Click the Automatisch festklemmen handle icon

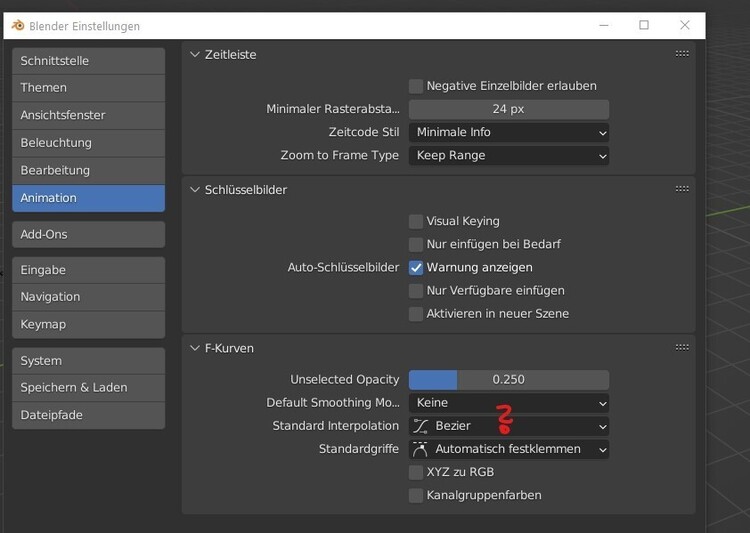pos(421,450)
